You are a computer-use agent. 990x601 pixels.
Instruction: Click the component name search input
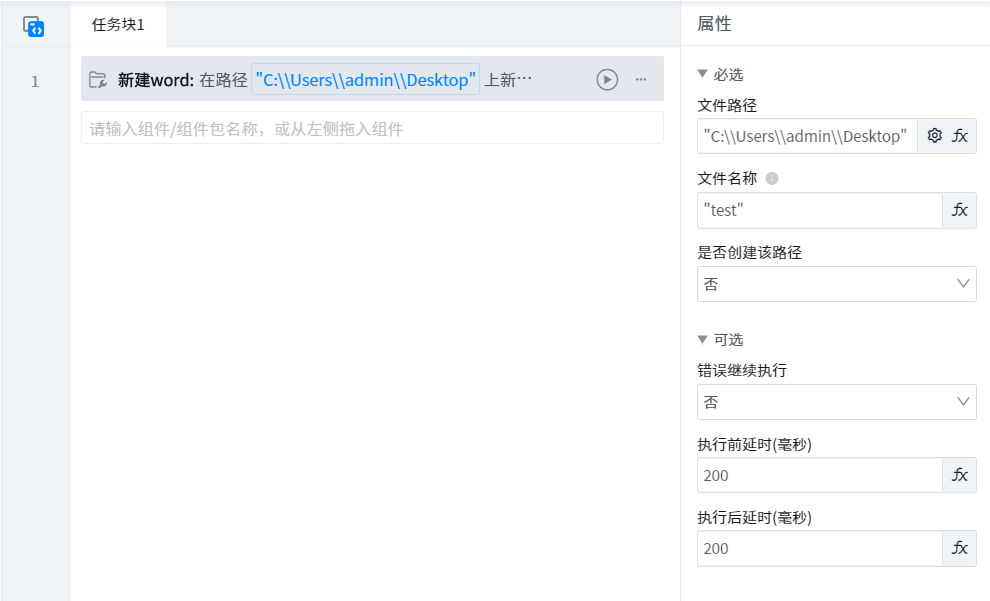(371, 128)
